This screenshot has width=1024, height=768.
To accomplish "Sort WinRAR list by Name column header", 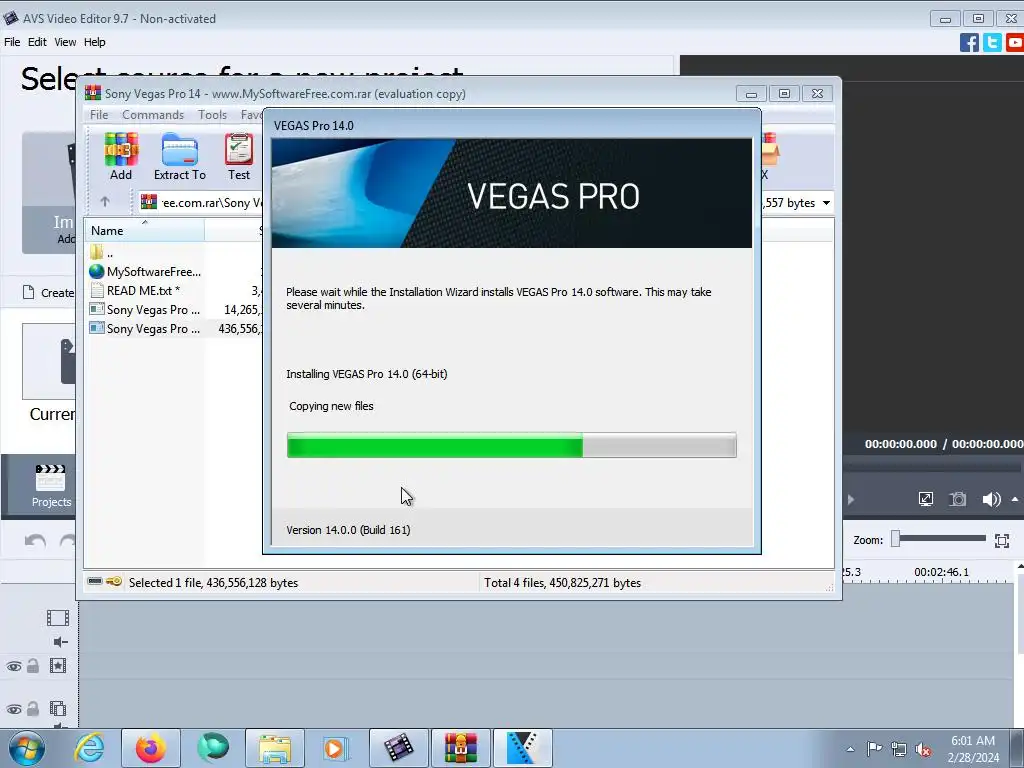I will (x=144, y=231).
